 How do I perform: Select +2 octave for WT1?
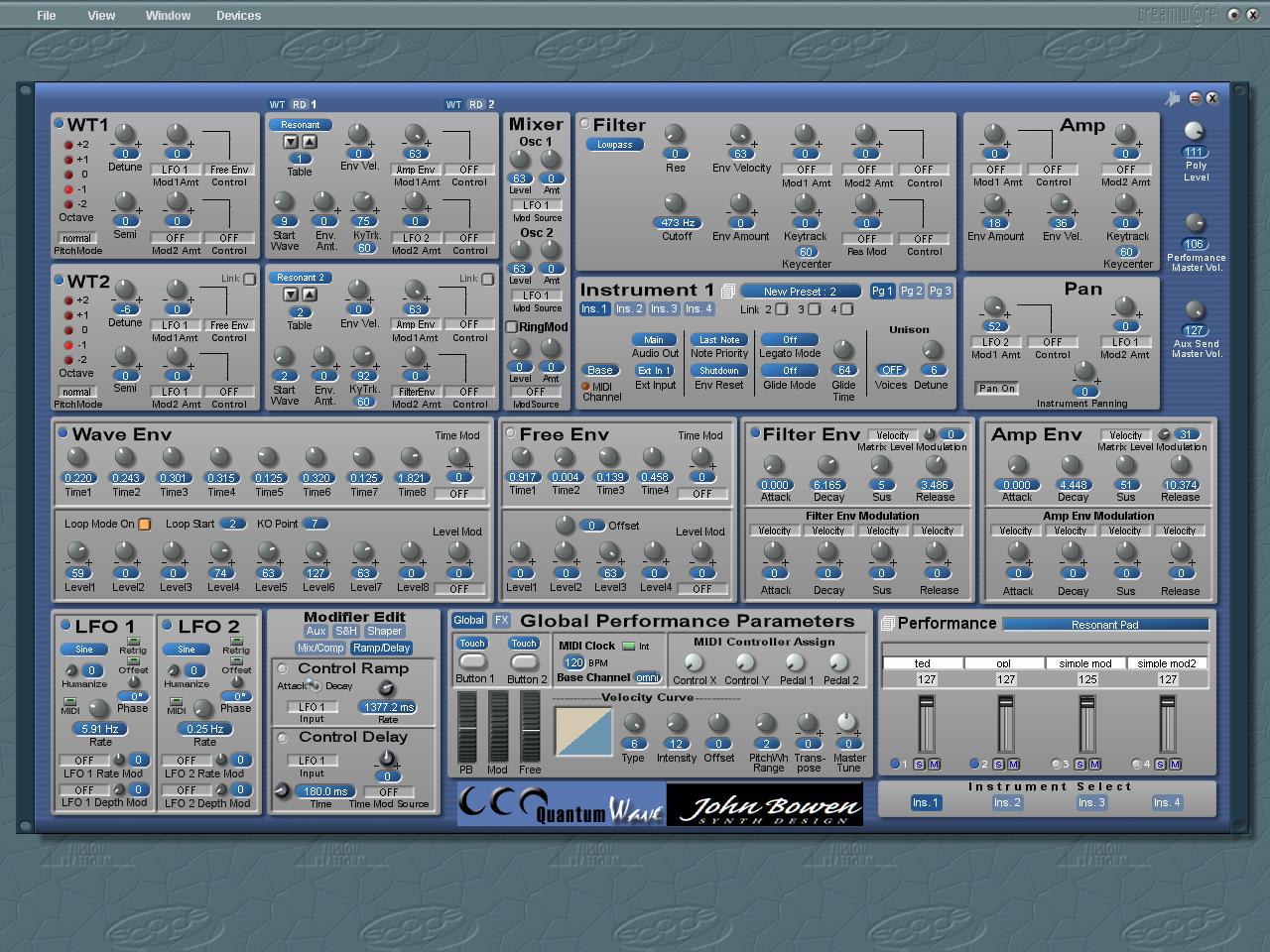tap(68, 145)
